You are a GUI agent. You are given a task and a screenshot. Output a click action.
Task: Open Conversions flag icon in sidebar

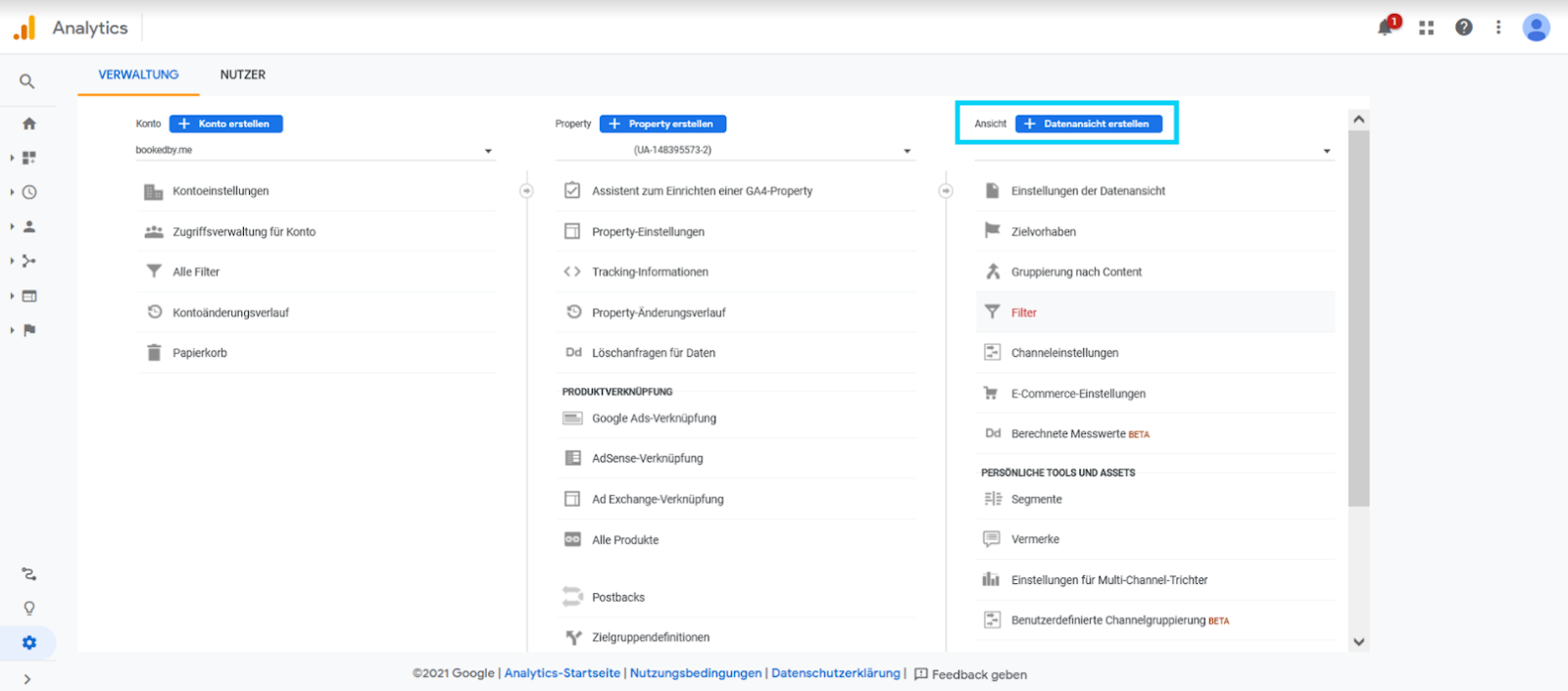click(29, 330)
